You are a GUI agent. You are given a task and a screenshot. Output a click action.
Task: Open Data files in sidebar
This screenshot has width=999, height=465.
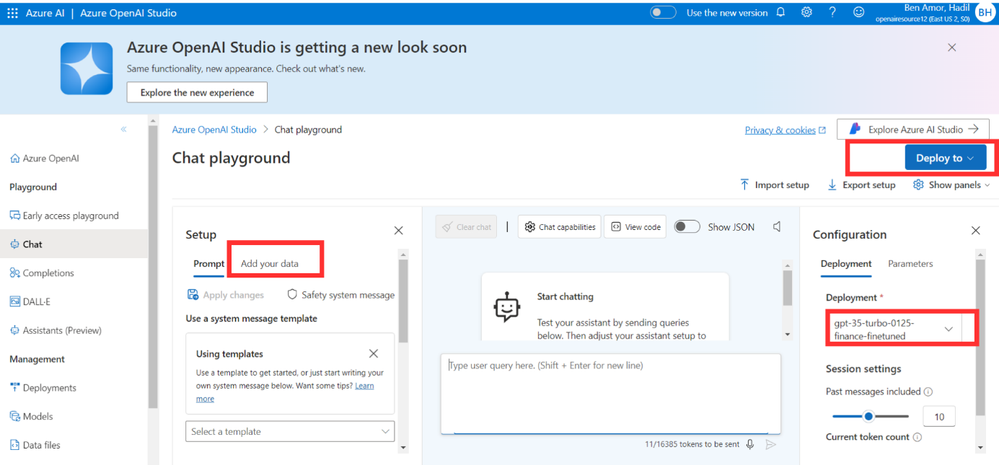35,445
